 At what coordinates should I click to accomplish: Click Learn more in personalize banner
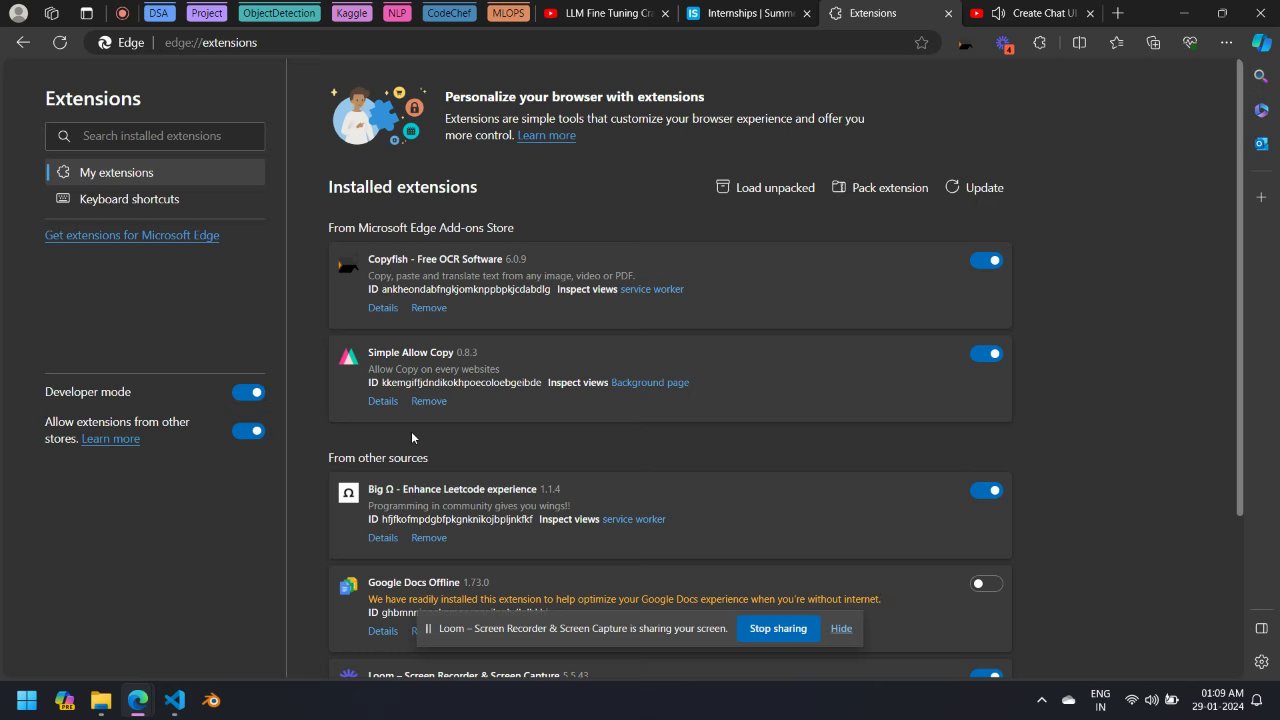(x=546, y=135)
